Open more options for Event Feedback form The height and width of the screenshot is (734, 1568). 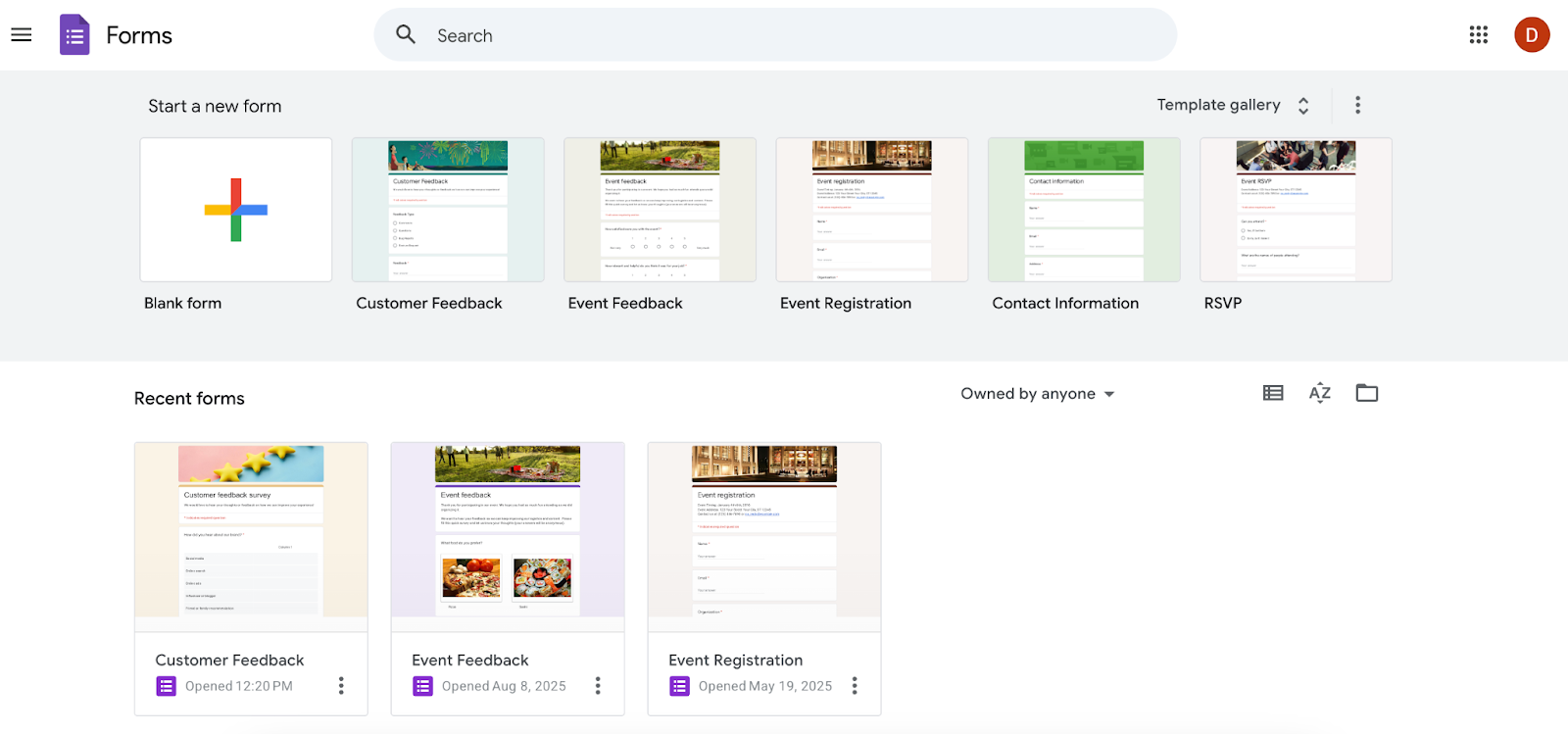coord(598,686)
